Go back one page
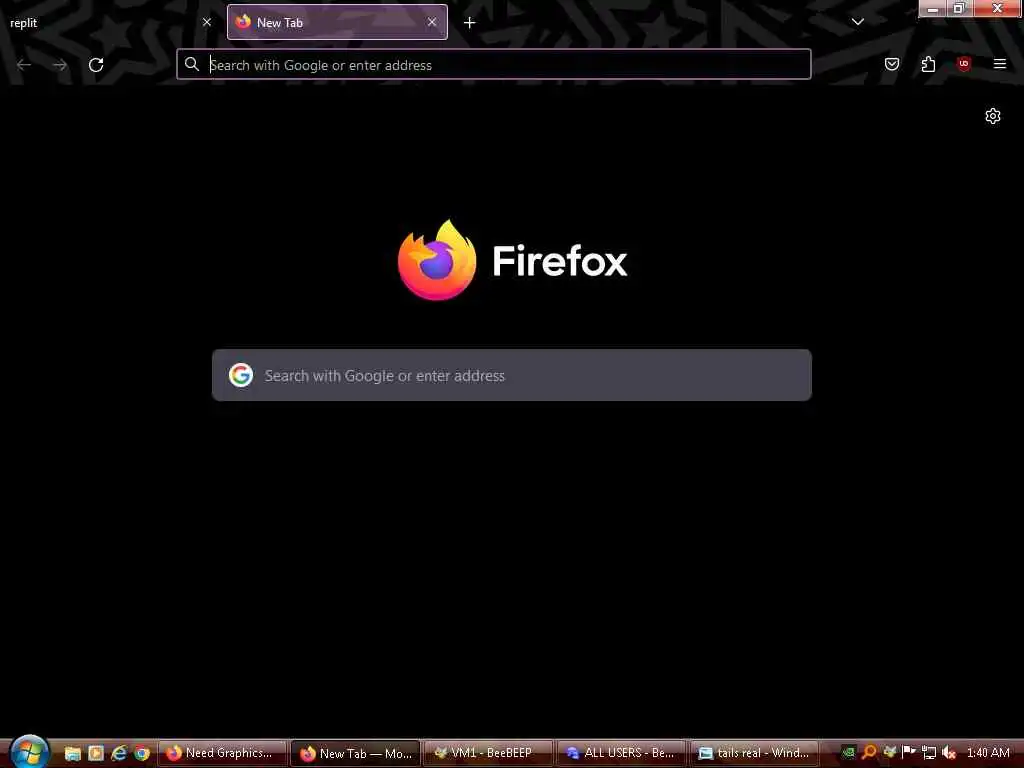Screen dimensions: 1024x768 (24, 65)
